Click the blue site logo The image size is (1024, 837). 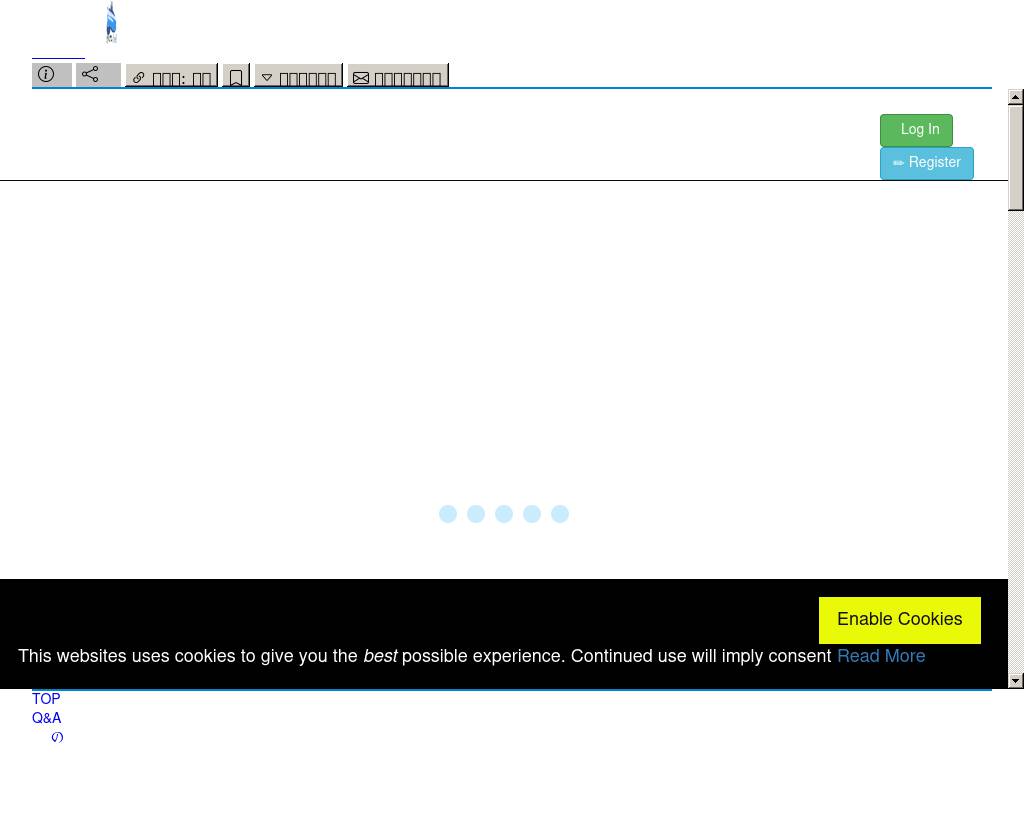tap(111, 22)
